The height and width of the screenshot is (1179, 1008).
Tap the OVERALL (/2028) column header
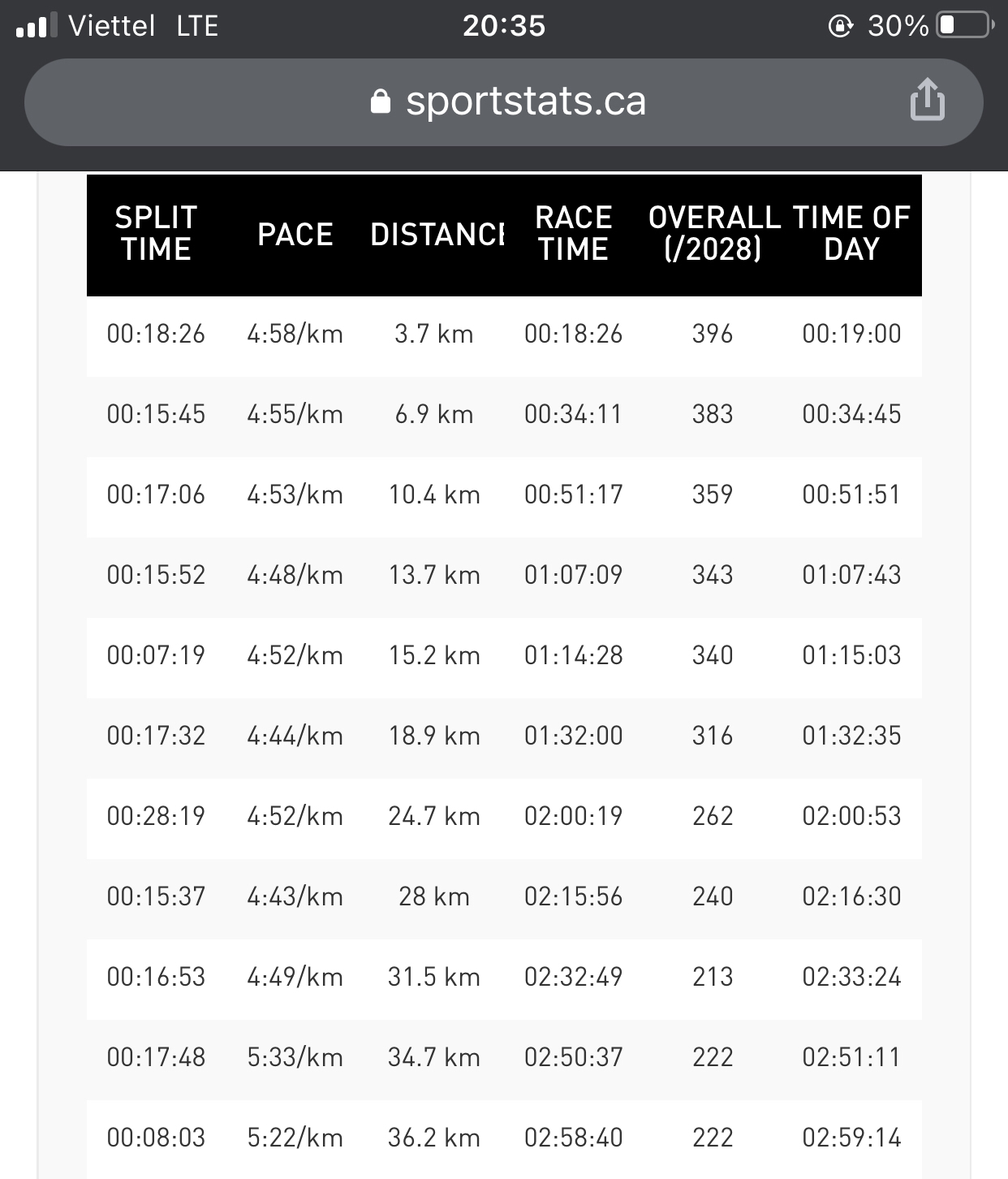click(713, 234)
